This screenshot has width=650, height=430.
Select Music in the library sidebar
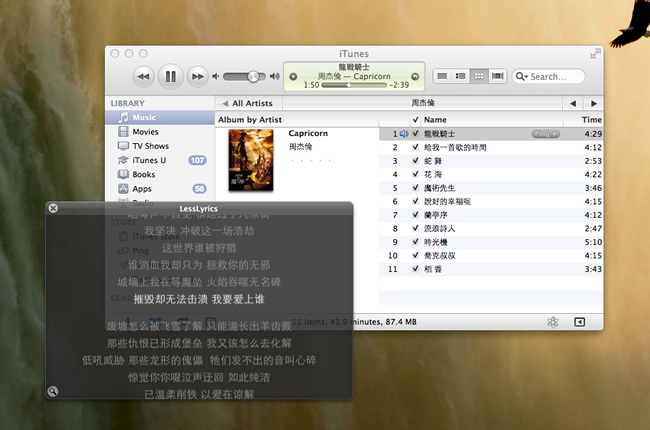[160, 118]
